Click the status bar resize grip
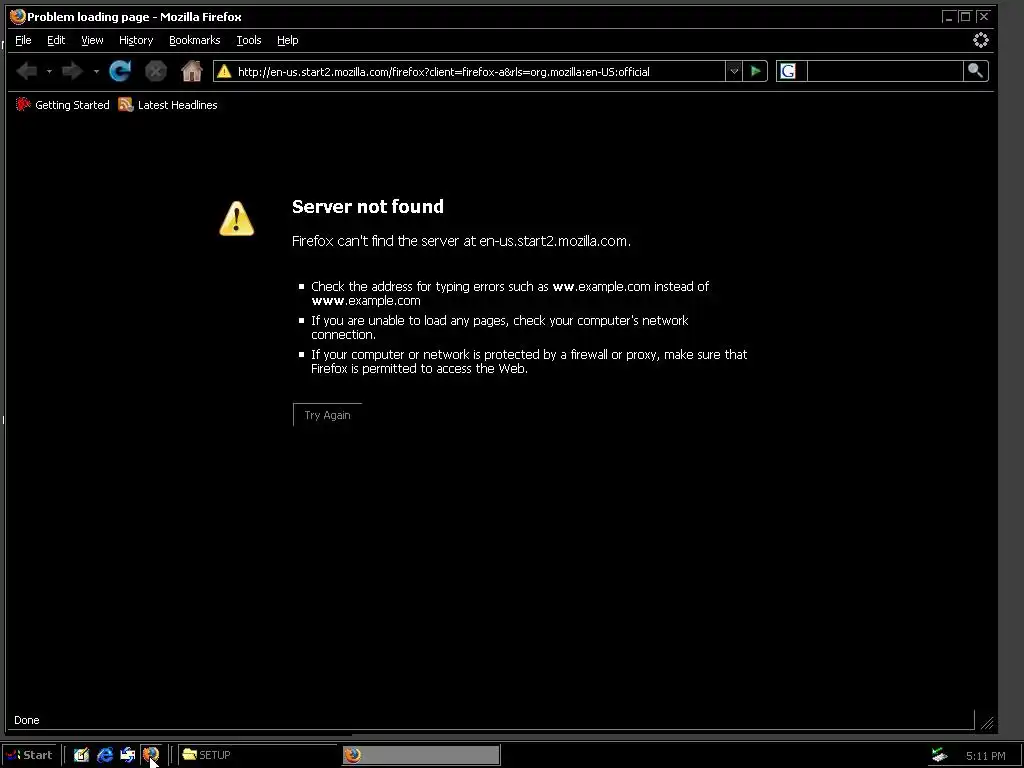This screenshot has width=1024, height=768. [987, 722]
